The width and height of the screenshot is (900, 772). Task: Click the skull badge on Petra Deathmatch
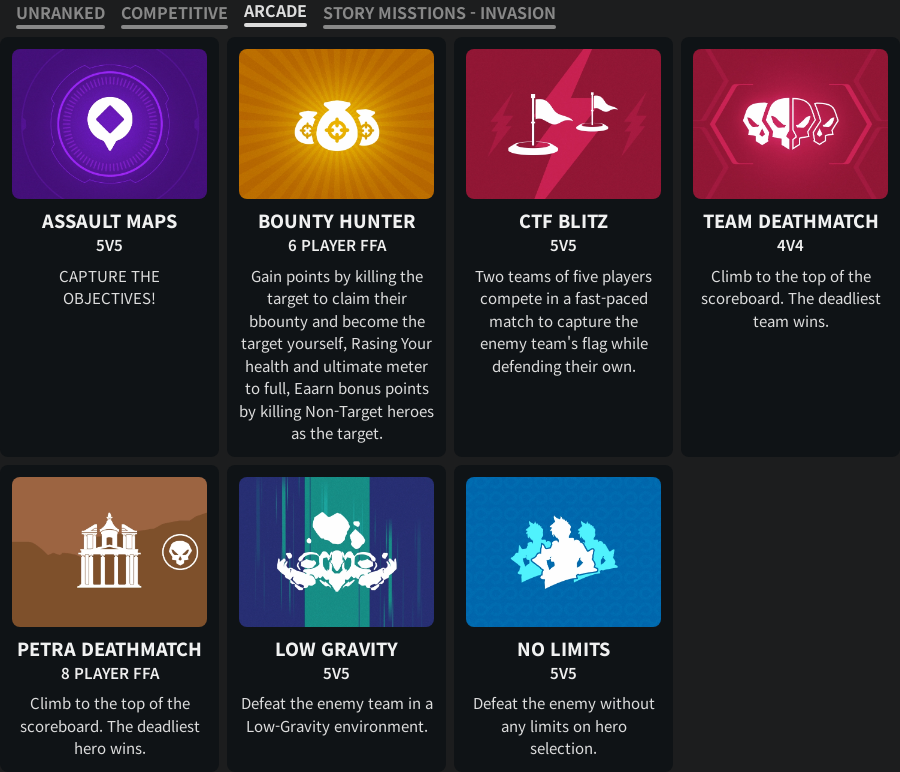[x=180, y=552]
